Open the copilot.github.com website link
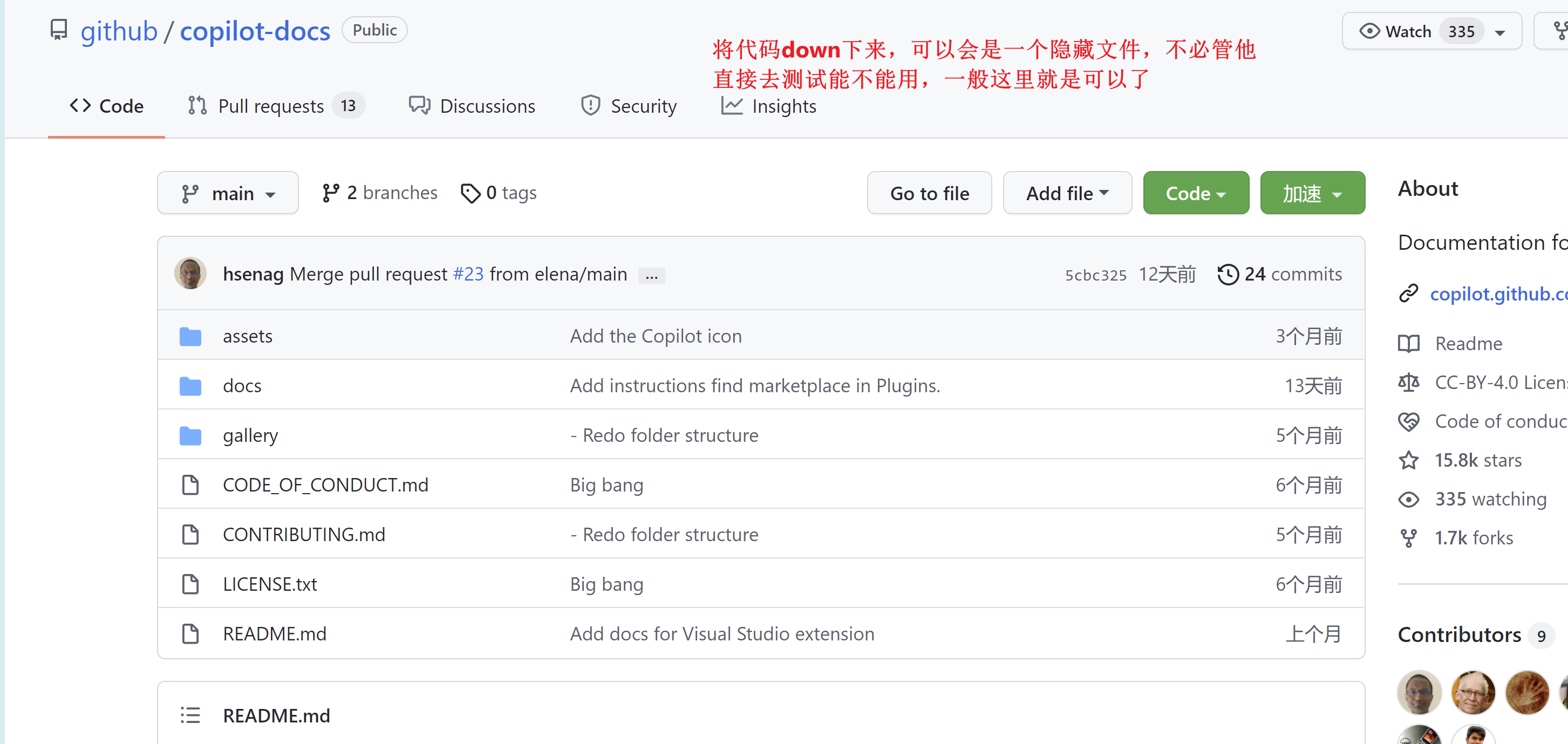 click(1498, 294)
